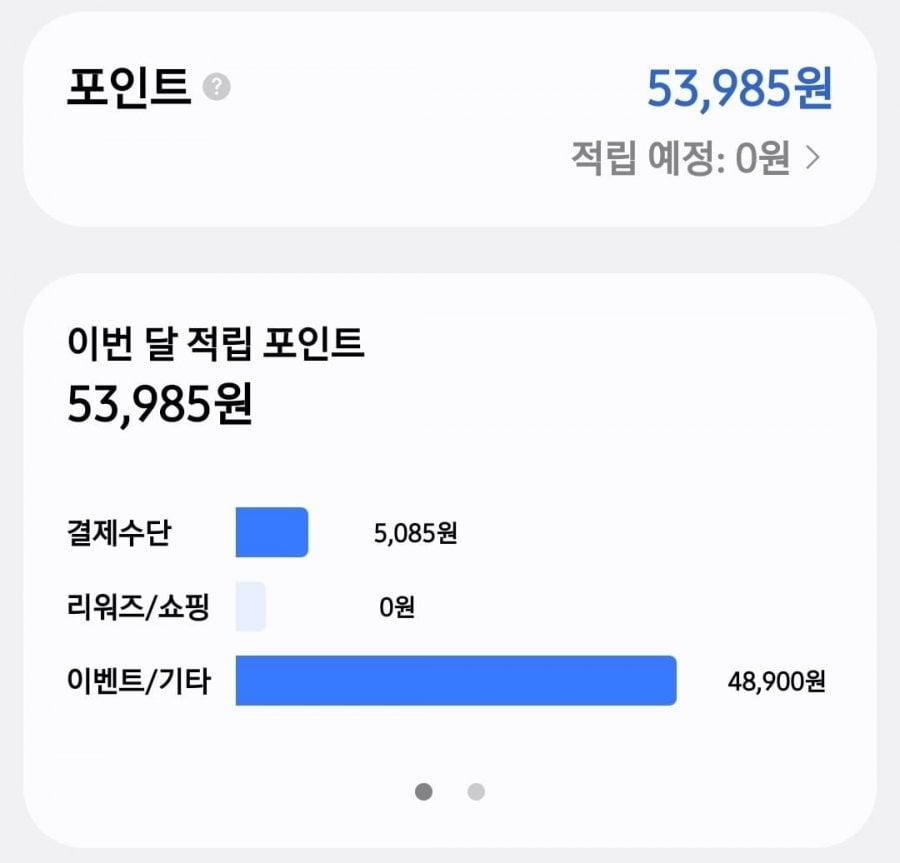The width and height of the screenshot is (900, 863).
Task: Switch to second page indicator dot
Action: 476,792
